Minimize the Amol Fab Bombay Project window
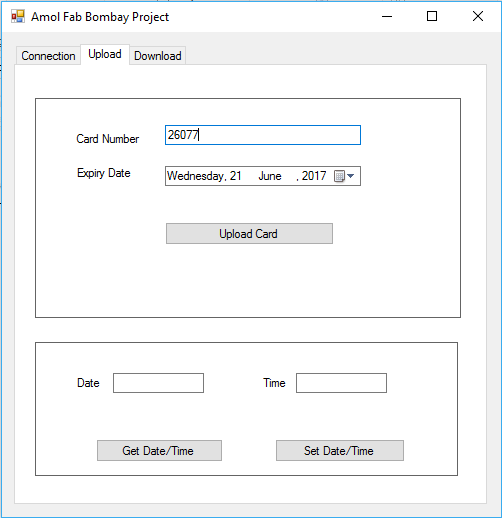The image size is (502, 518). [387, 16]
